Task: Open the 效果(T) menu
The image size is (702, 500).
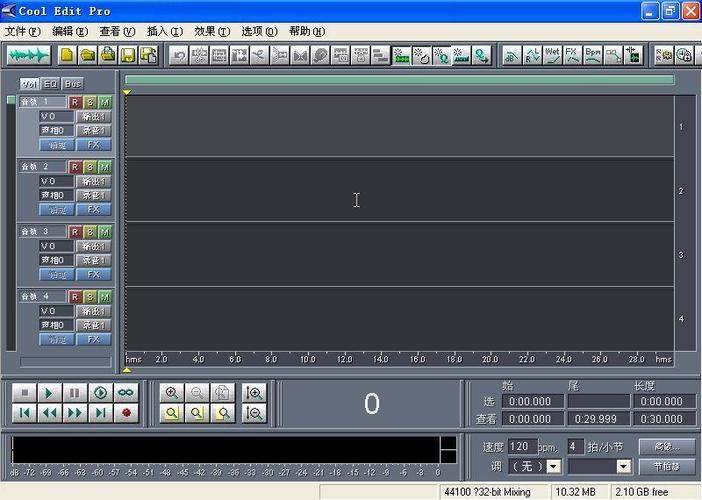Action: click(212, 31)
